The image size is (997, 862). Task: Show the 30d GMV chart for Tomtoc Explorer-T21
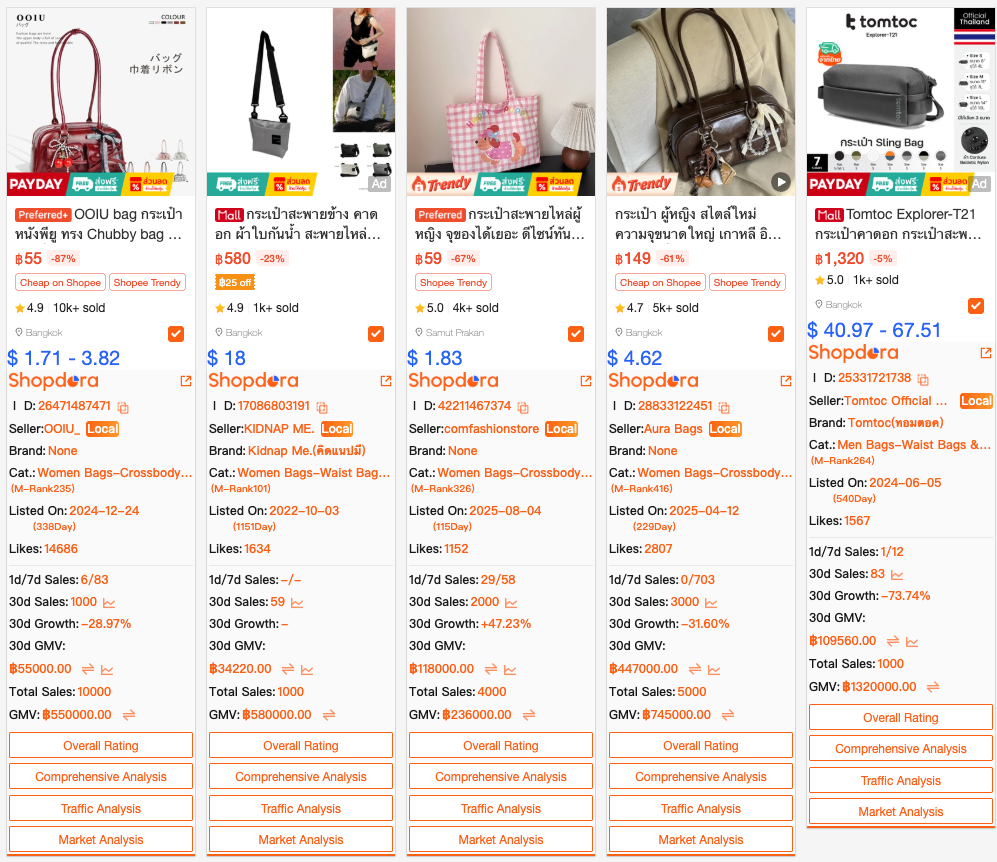912,641
